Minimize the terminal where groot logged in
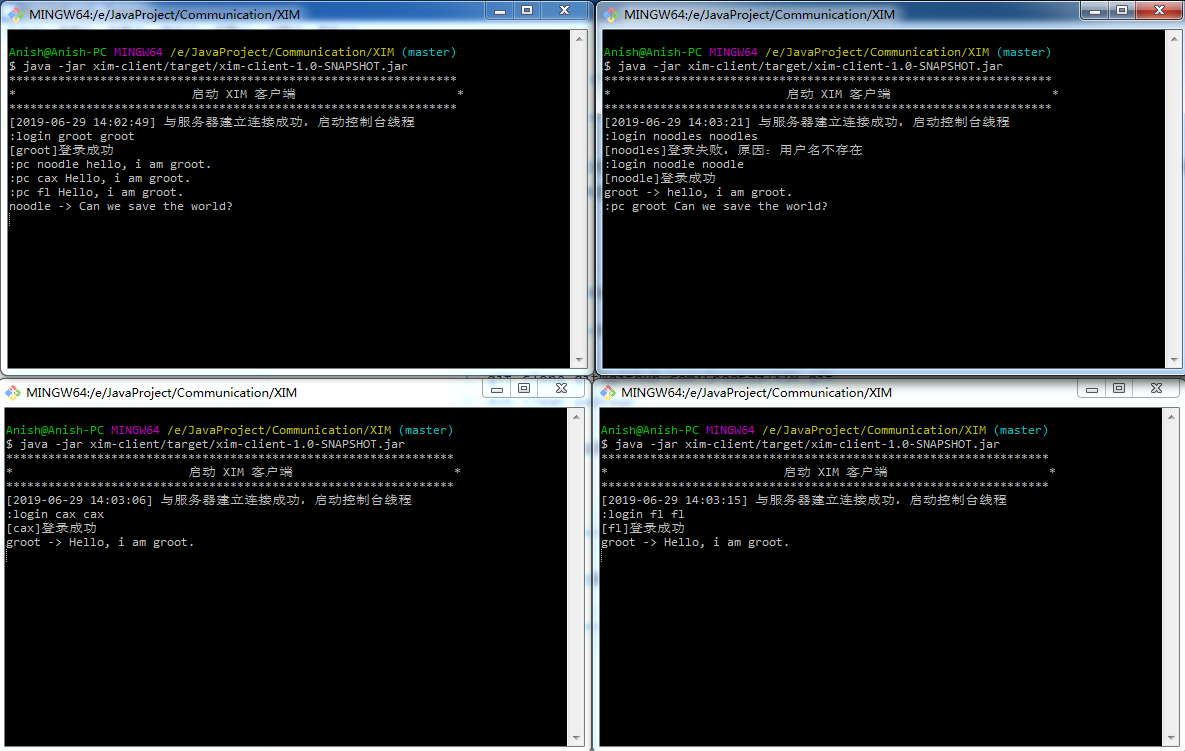This screenshot has height=751, width=1185. click(x=500, y=11)
